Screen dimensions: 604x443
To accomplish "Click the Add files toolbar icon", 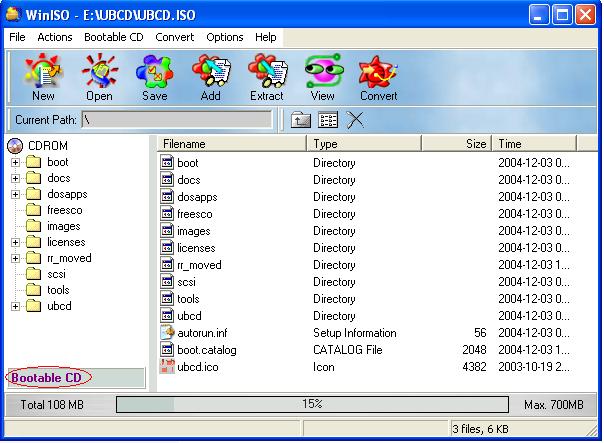I will click(210, 77).
